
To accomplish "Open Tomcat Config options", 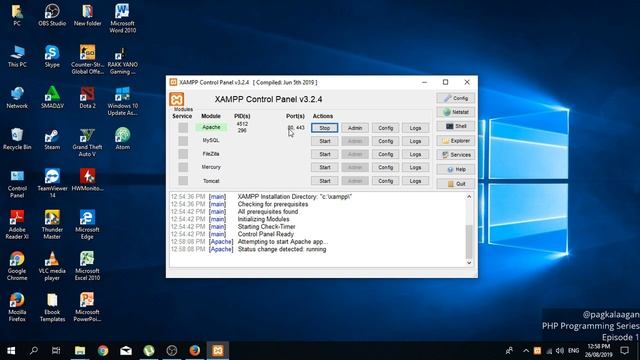I will [385, 181].
